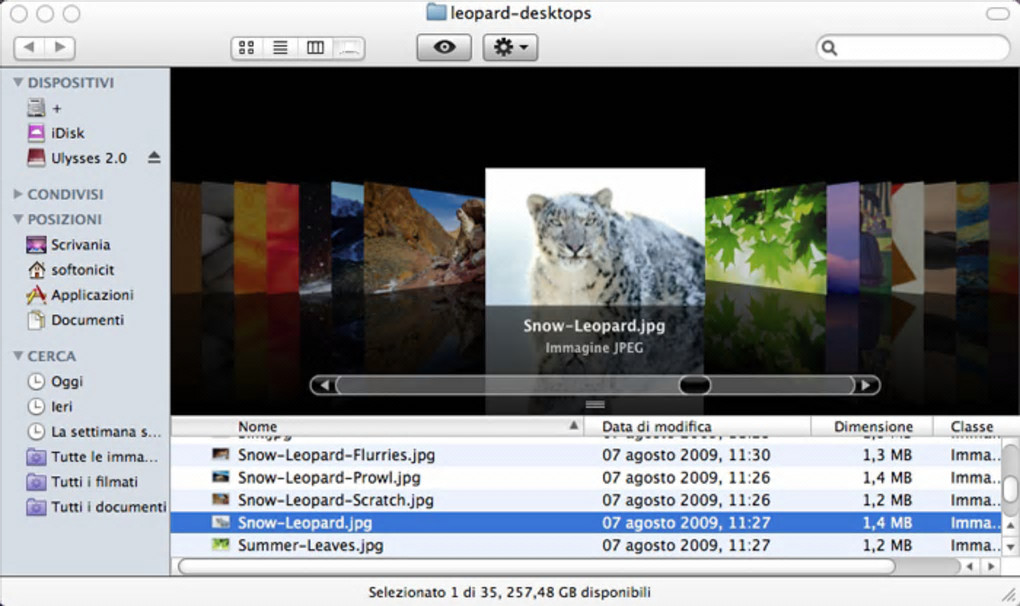The image size is (1020, 606).
Task: Click the Cover Flow scrollbar thumb
Action: 695,385
